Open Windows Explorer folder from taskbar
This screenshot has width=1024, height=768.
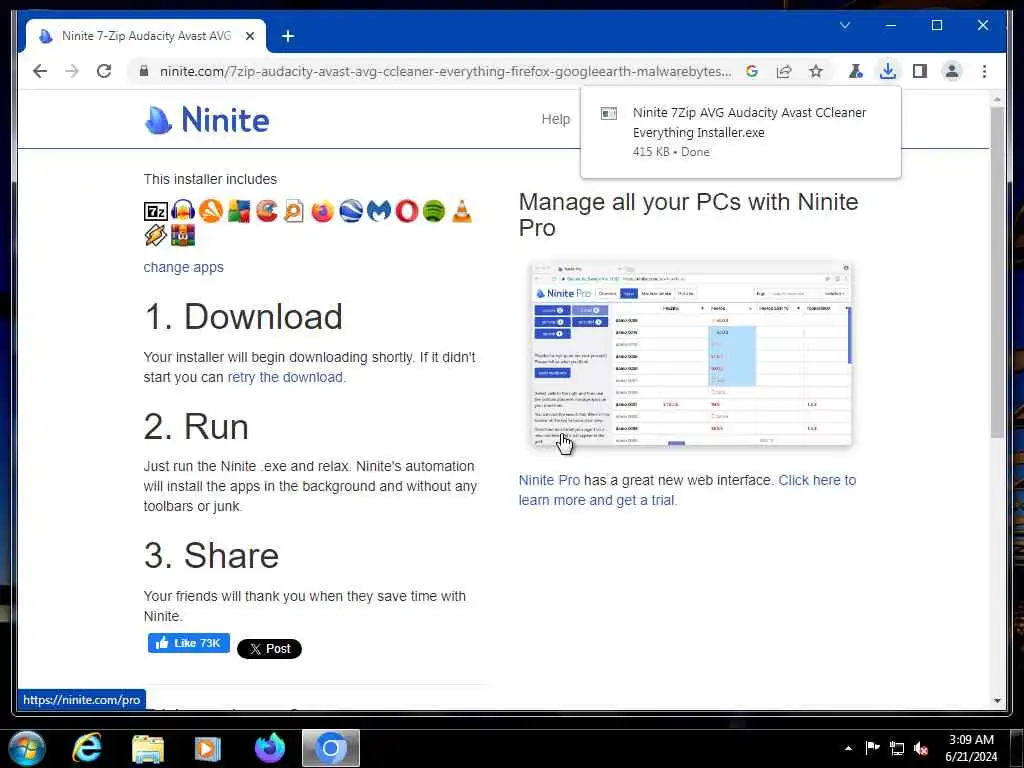click(x=148, y=749)
